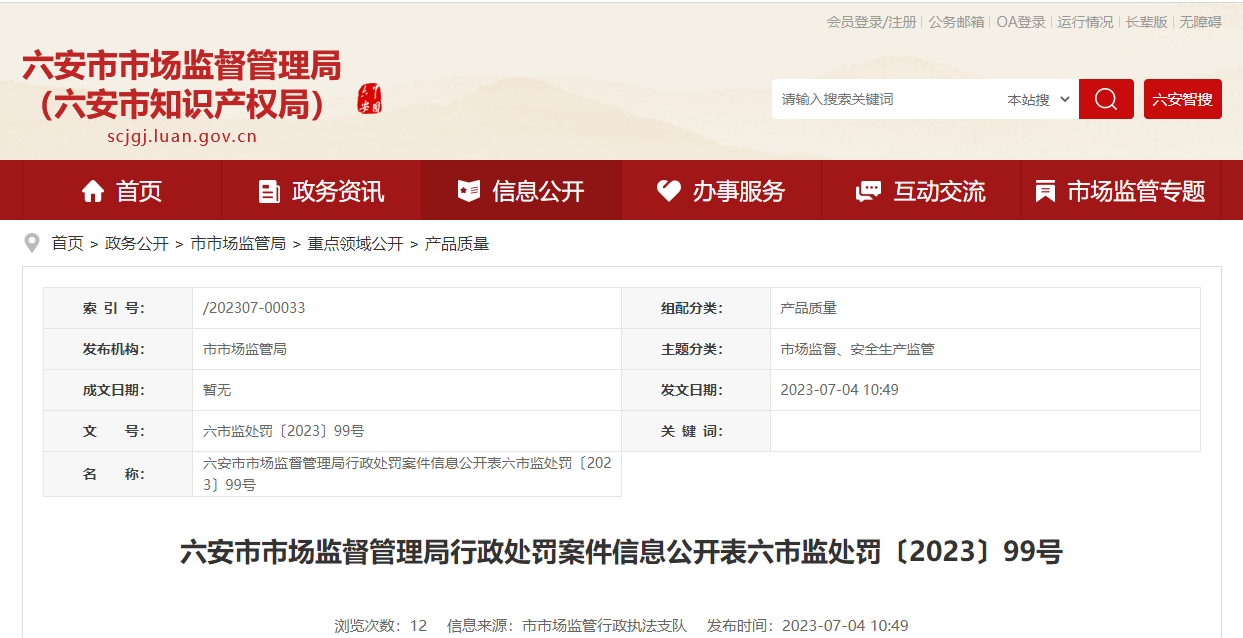The height and width of the screenshot is (638, 1243).
Task: Click the red seal logo emblem
Action: pos(370,99)
